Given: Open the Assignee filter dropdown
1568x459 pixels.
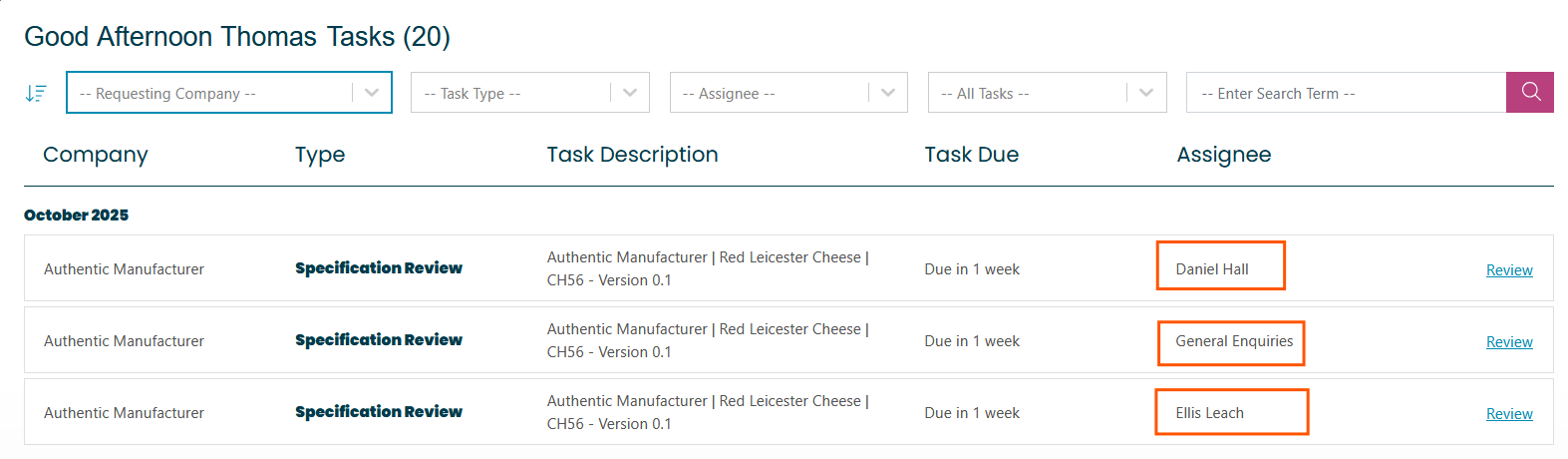Looking at the screenshot, I should [x=787, y=93].
